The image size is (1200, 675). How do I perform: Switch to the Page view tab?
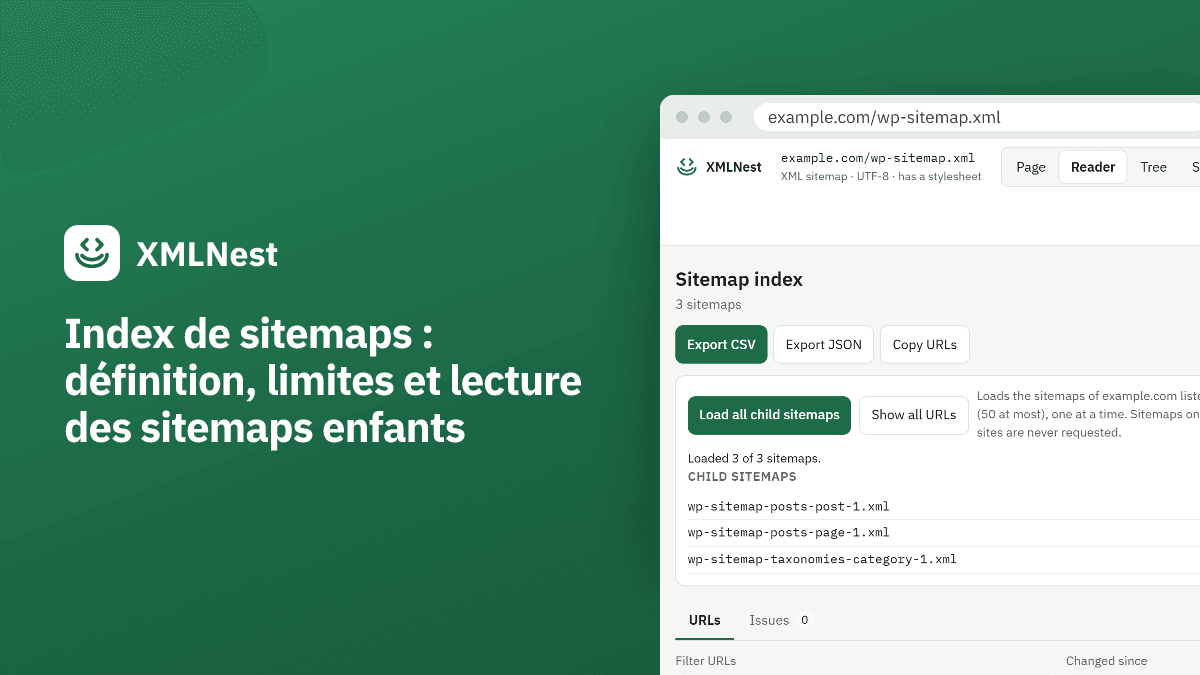tap(1031, 167)
